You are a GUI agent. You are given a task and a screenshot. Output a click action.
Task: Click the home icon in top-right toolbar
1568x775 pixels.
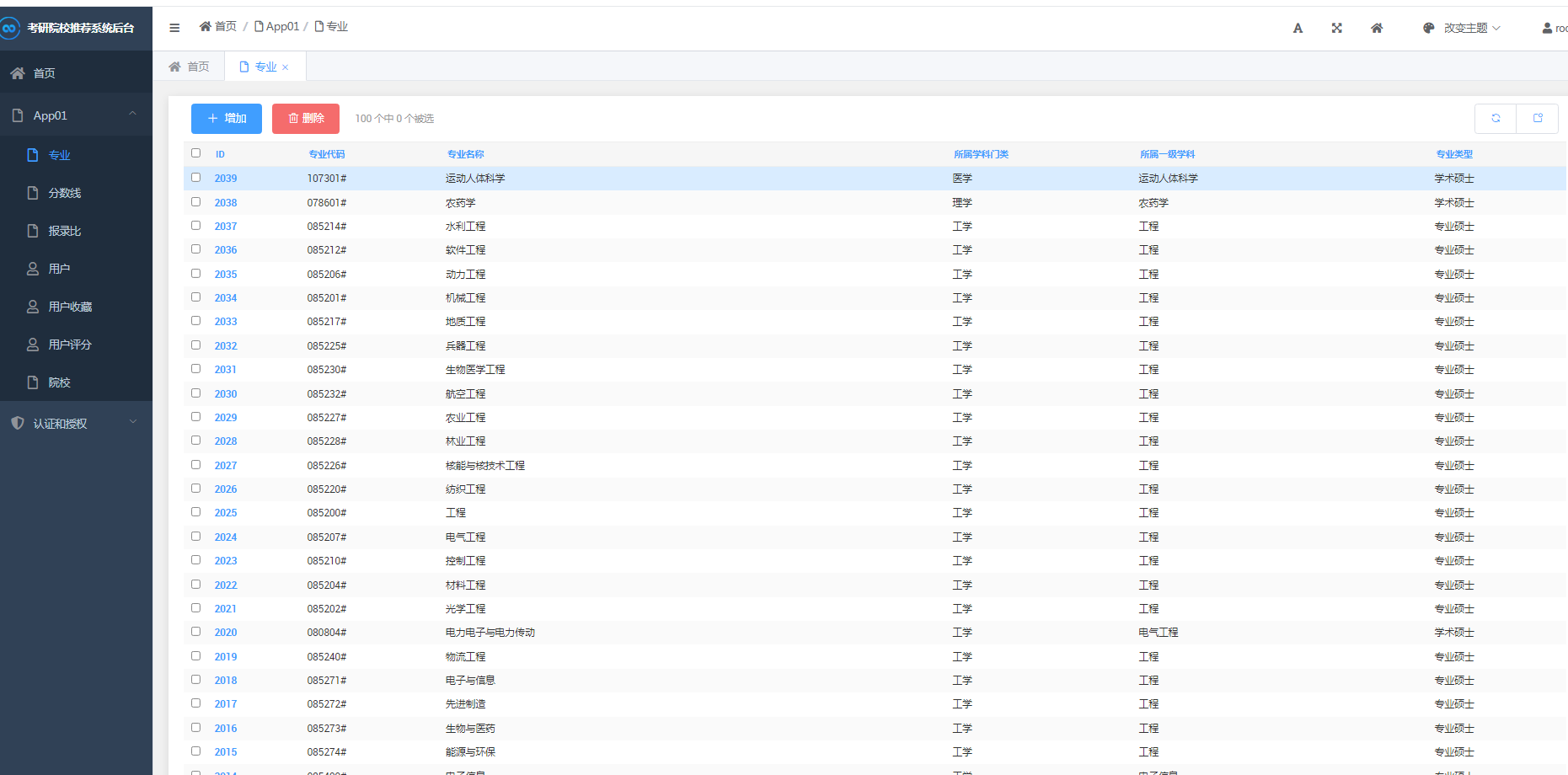1377,28
